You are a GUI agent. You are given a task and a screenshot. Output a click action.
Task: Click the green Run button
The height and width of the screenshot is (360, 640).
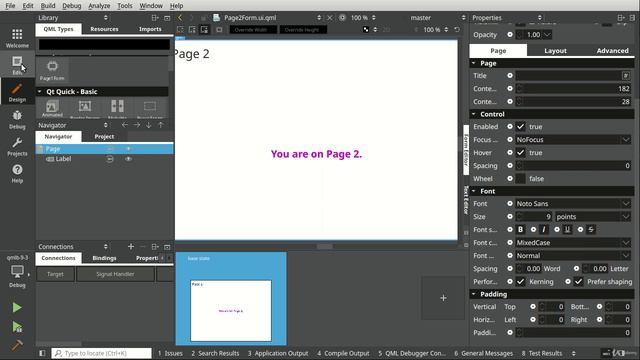pyautogui.click(x=17, y=307)
